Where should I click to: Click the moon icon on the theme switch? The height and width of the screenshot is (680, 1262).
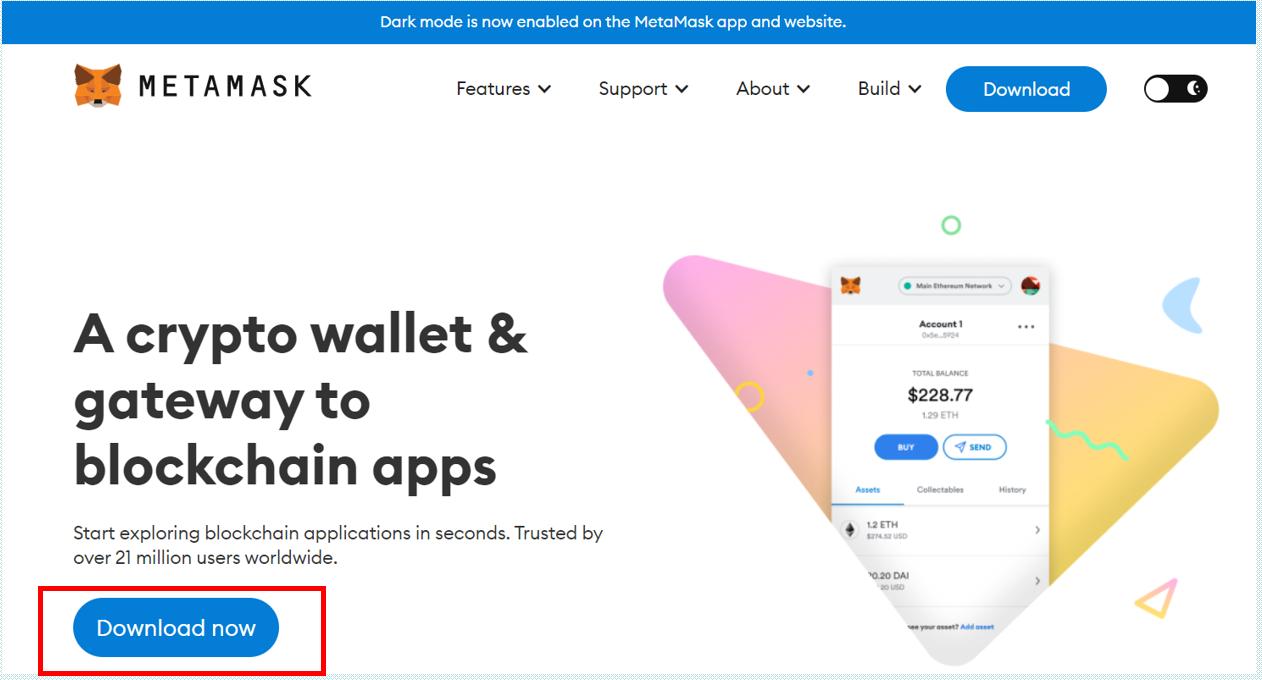point(1194,89)
